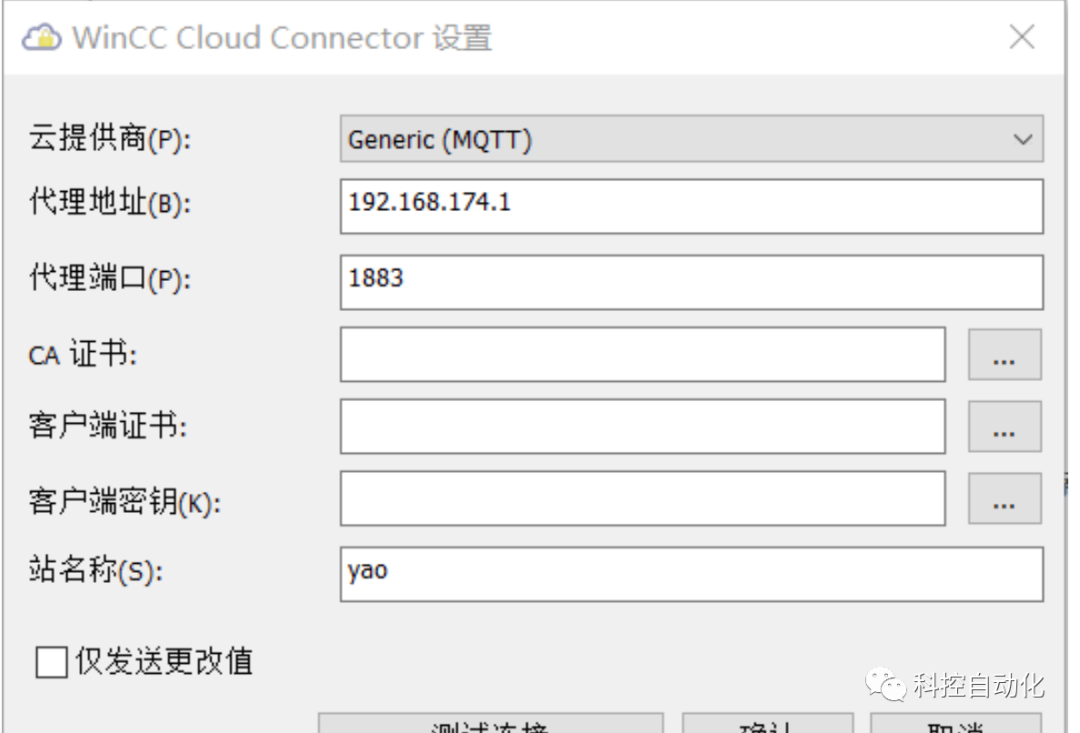The height and width of the screenshot is (733, 1080).
Task: Browse for the CA 证书 file
Action: pos(1004,354)
